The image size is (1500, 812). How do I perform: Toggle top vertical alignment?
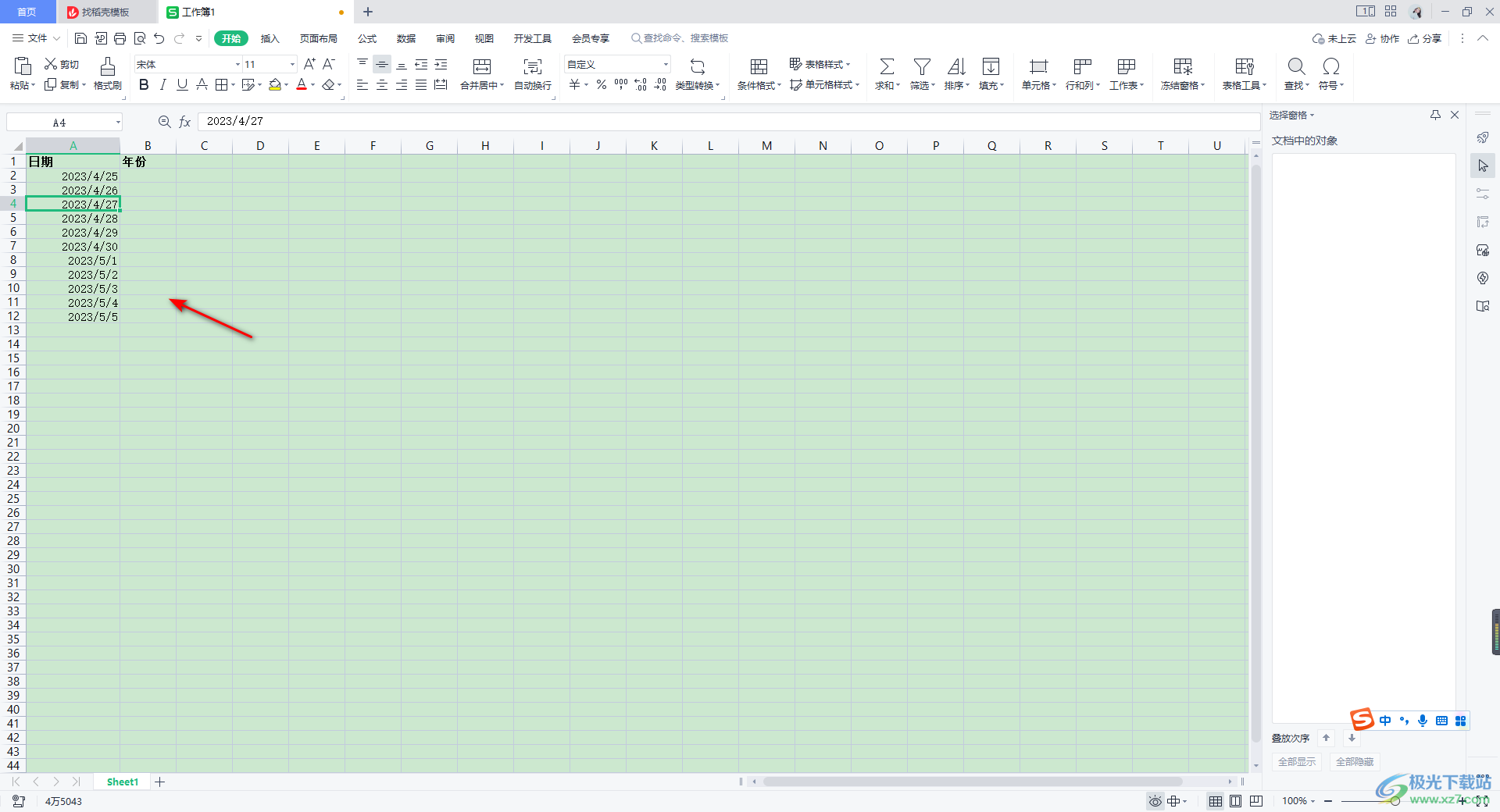pyautogui.click(x=362, y=64)
